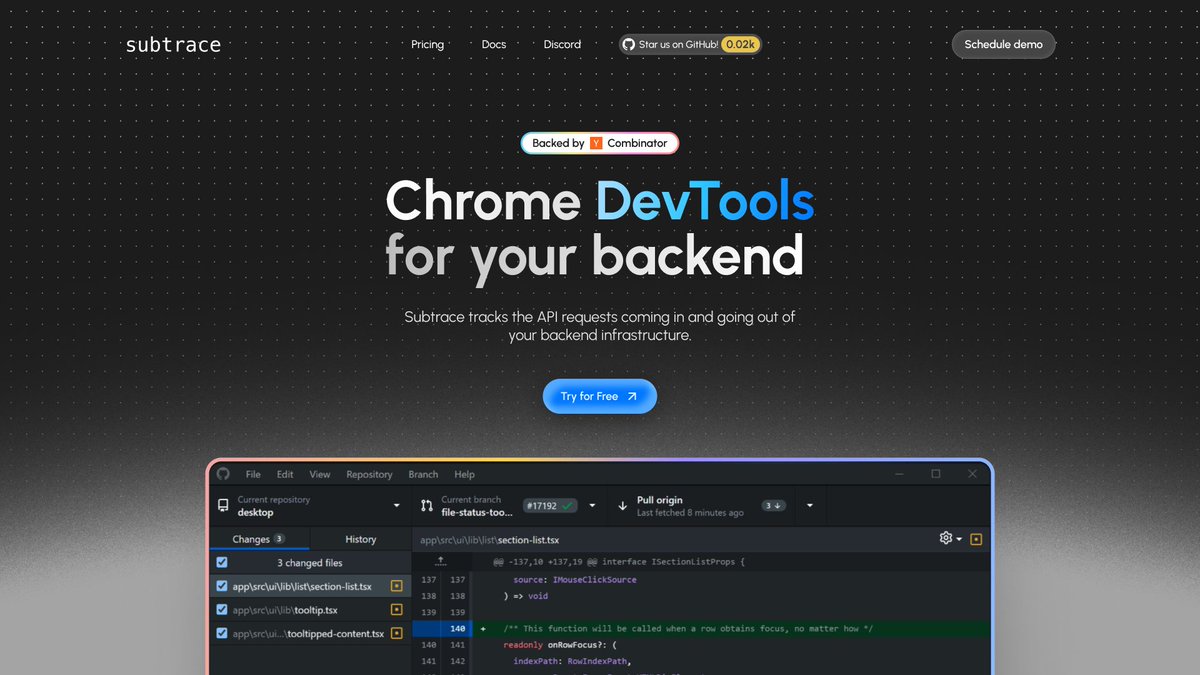The width and height of the screenshot is (1200, 675).
Task: Click the subtrace logo
Action: click(x=173, y=44)
